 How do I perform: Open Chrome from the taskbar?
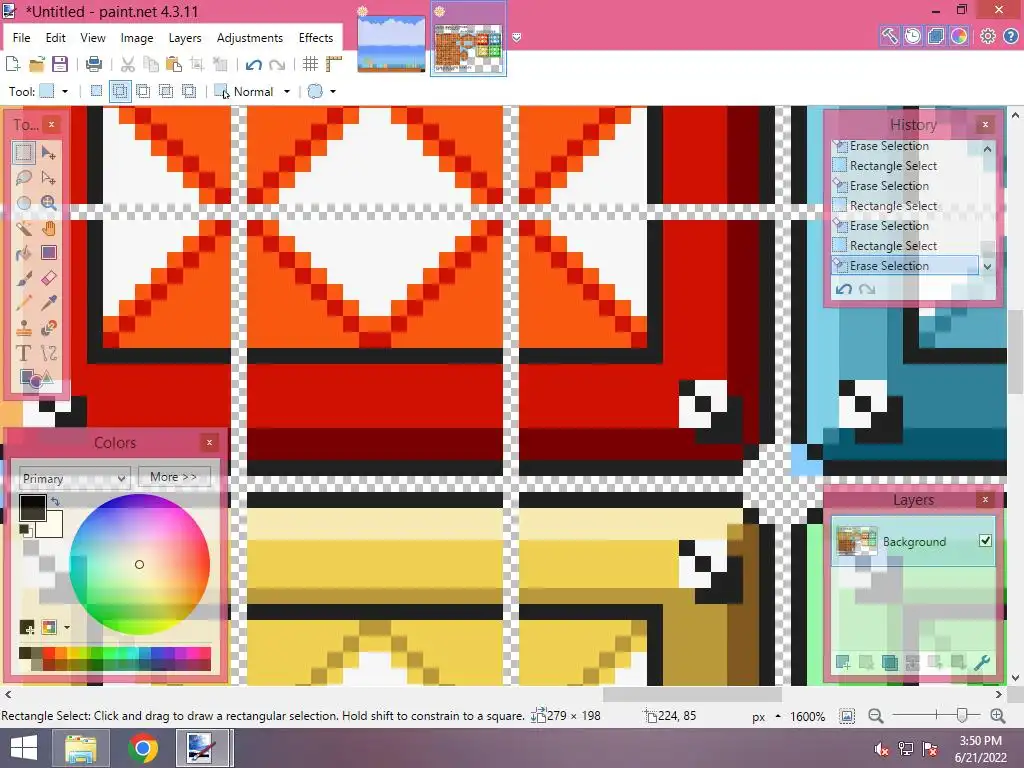(142, 748)
